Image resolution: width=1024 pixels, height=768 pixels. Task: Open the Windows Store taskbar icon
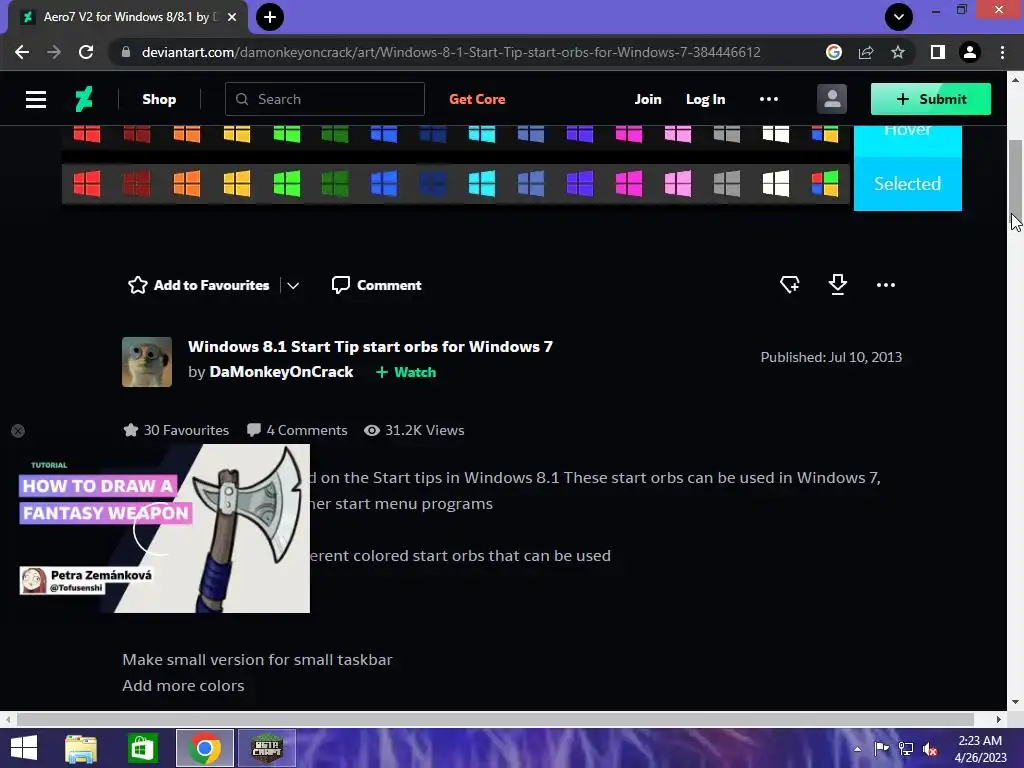142,748
